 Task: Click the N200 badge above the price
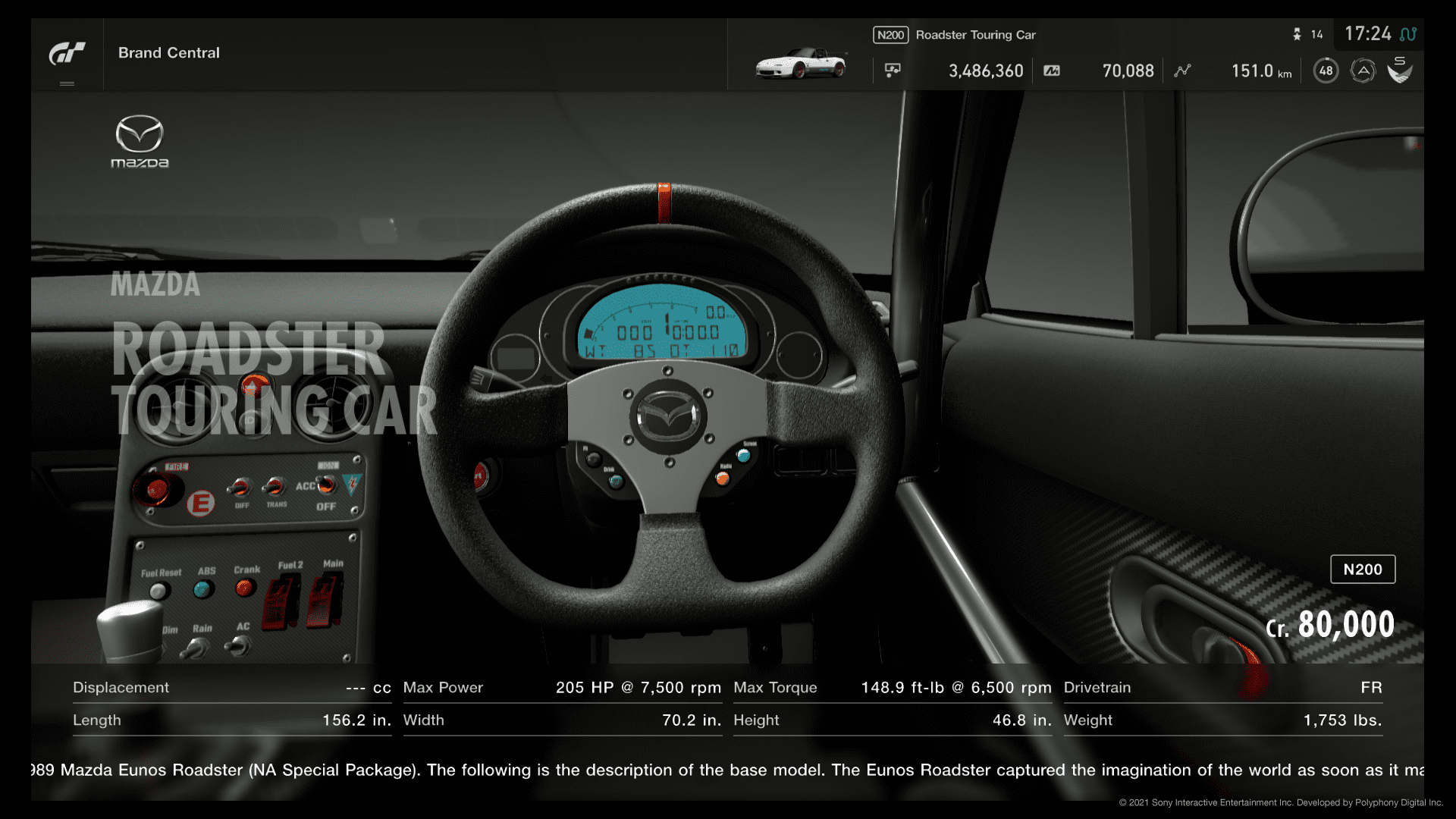1363,570
